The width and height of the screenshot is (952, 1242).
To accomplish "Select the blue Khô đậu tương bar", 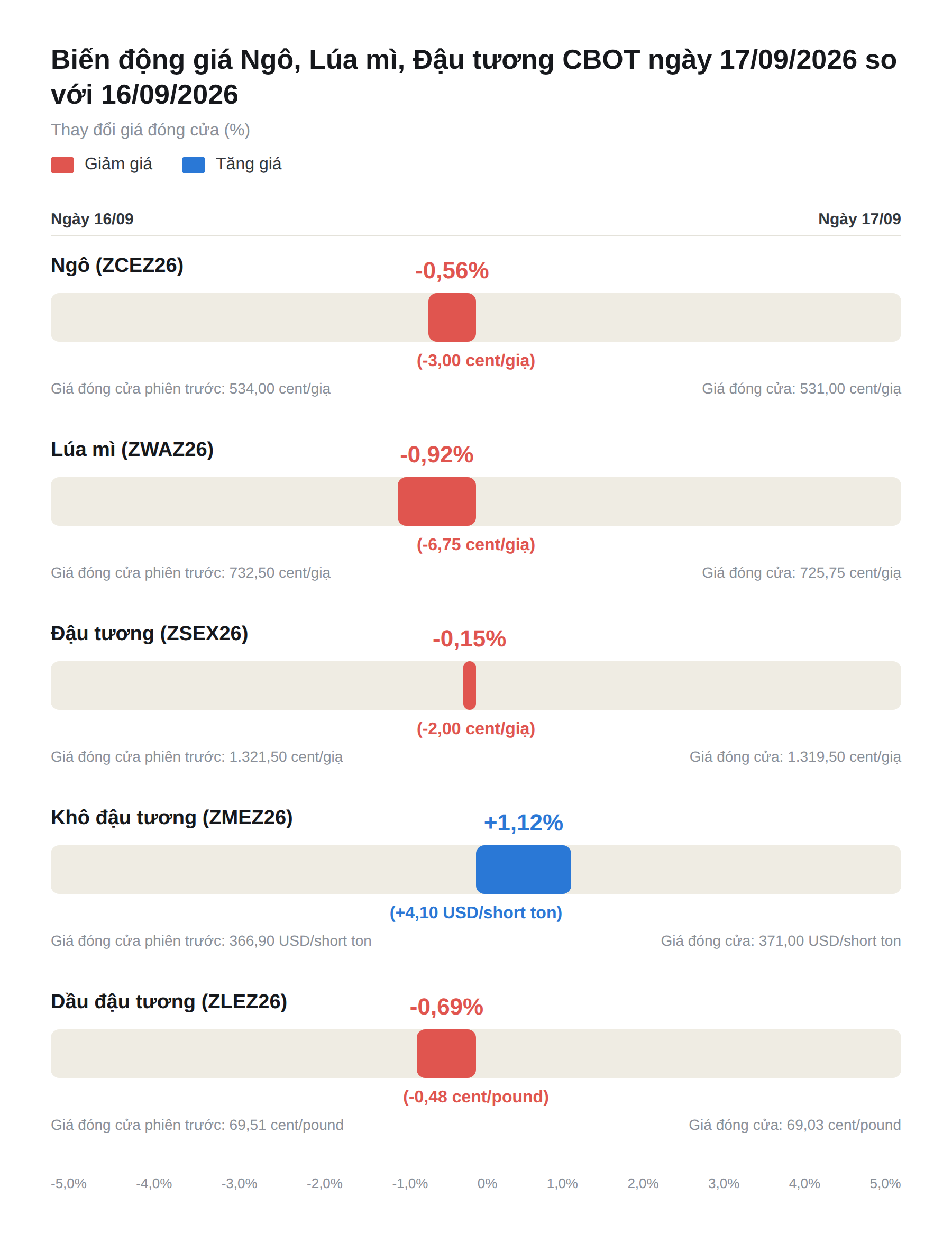I will pyautogui.click(x=524, y=870).
